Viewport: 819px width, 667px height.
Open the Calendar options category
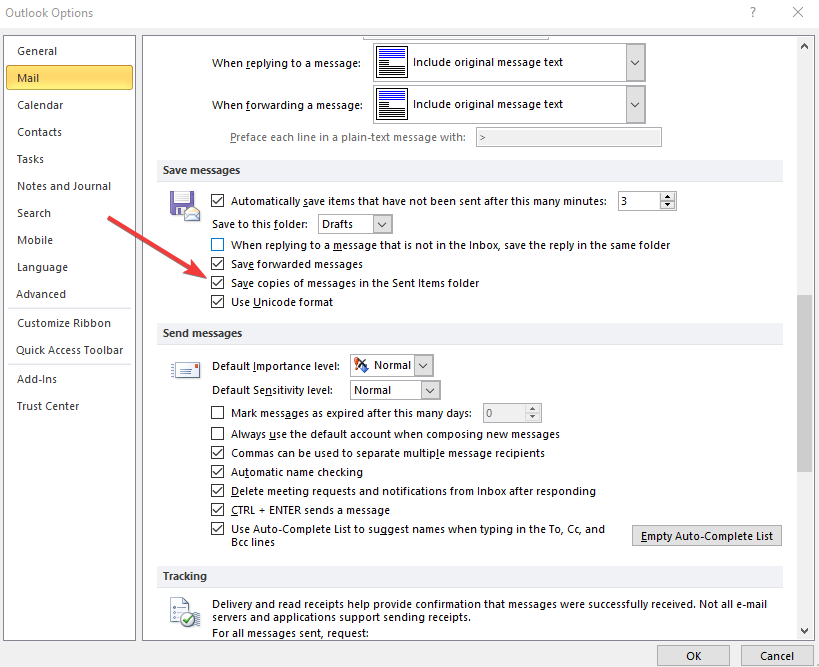(69, 105)
